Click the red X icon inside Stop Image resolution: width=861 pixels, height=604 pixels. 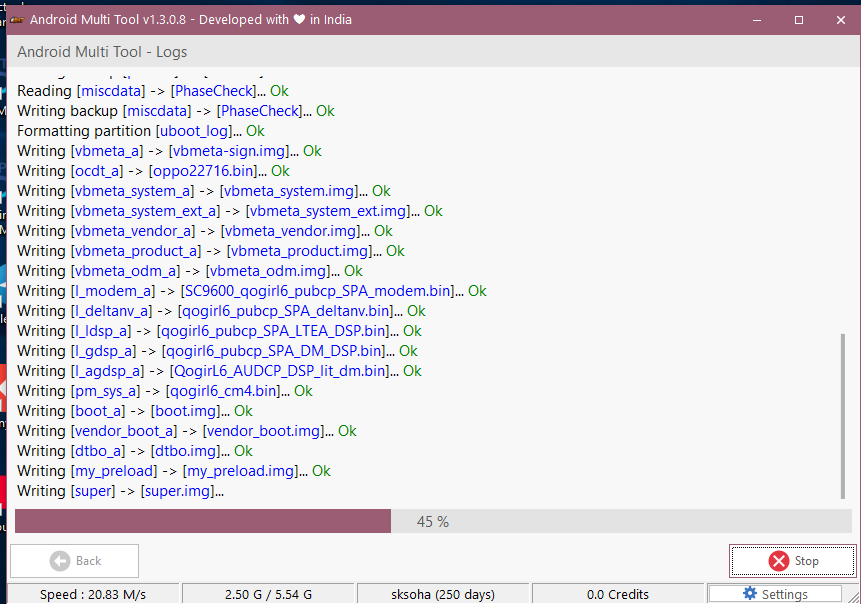778,561
